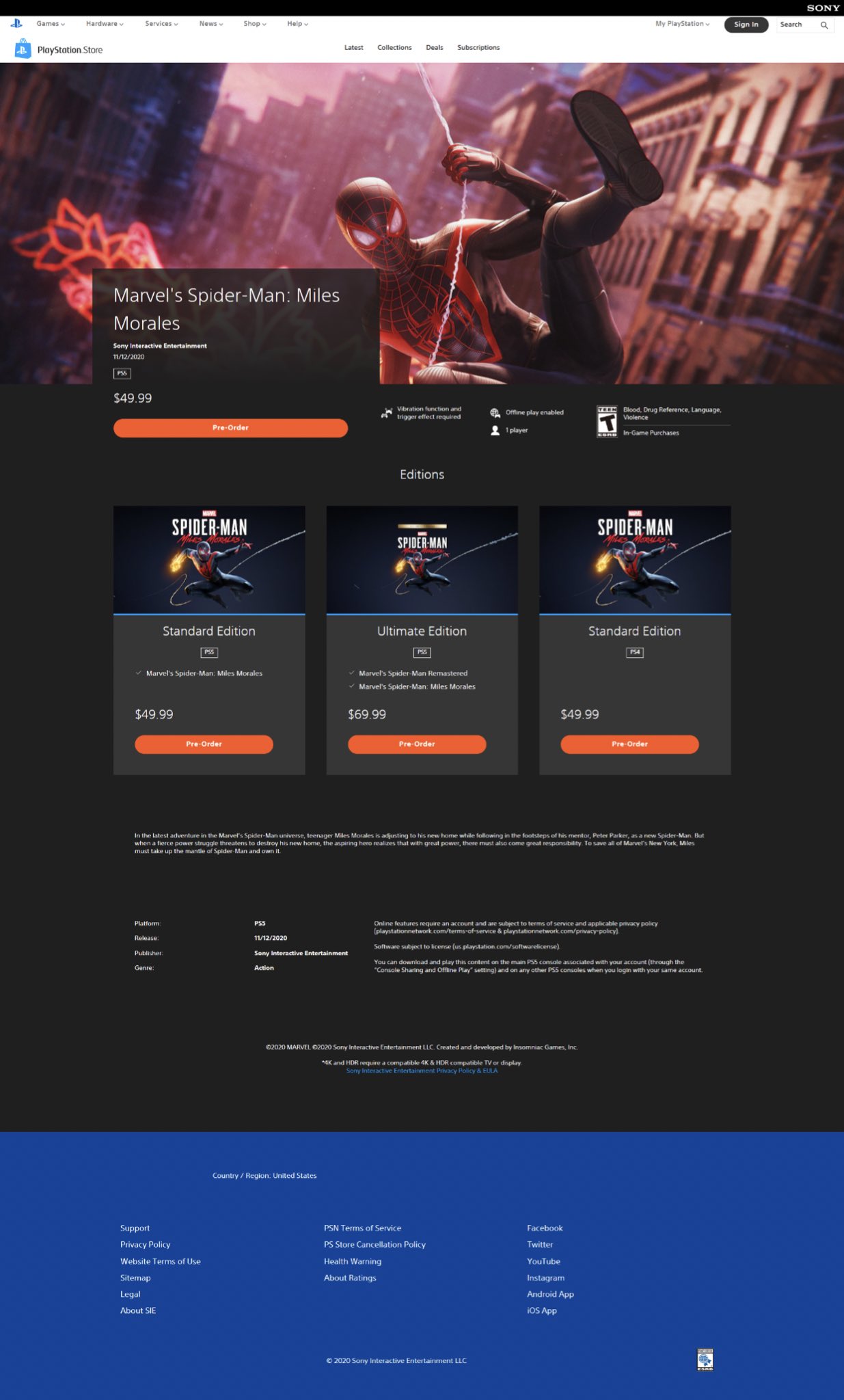Viewport: 844px width, 1400px height.
Task: Select the Ultimate Edition cover thumbnail
Action: click(x=422, y=560)
